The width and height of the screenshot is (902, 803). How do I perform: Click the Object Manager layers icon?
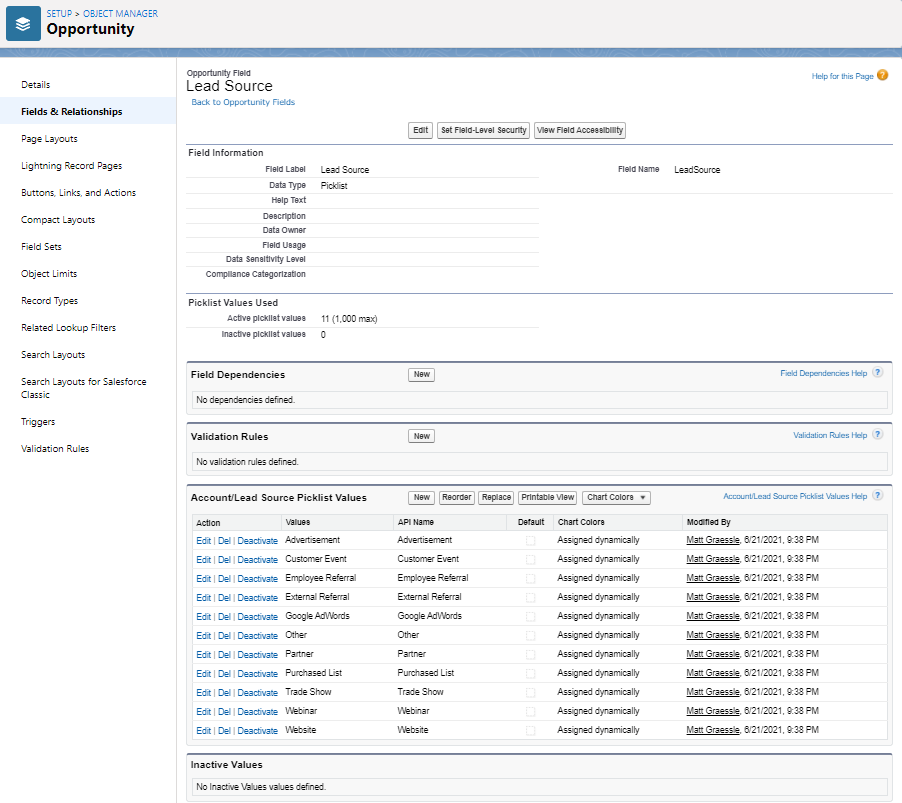22,22
